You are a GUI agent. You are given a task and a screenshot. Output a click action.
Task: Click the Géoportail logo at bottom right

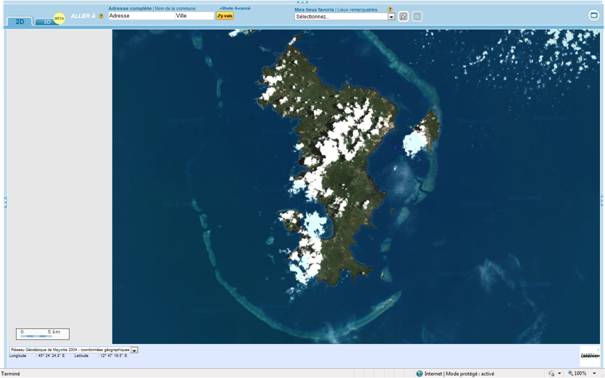click(x=590, y=356)
